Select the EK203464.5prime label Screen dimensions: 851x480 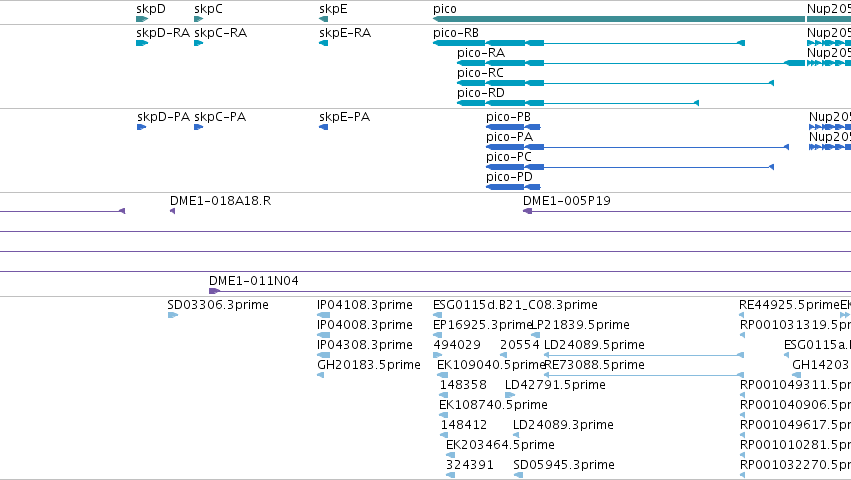(500, 445)
